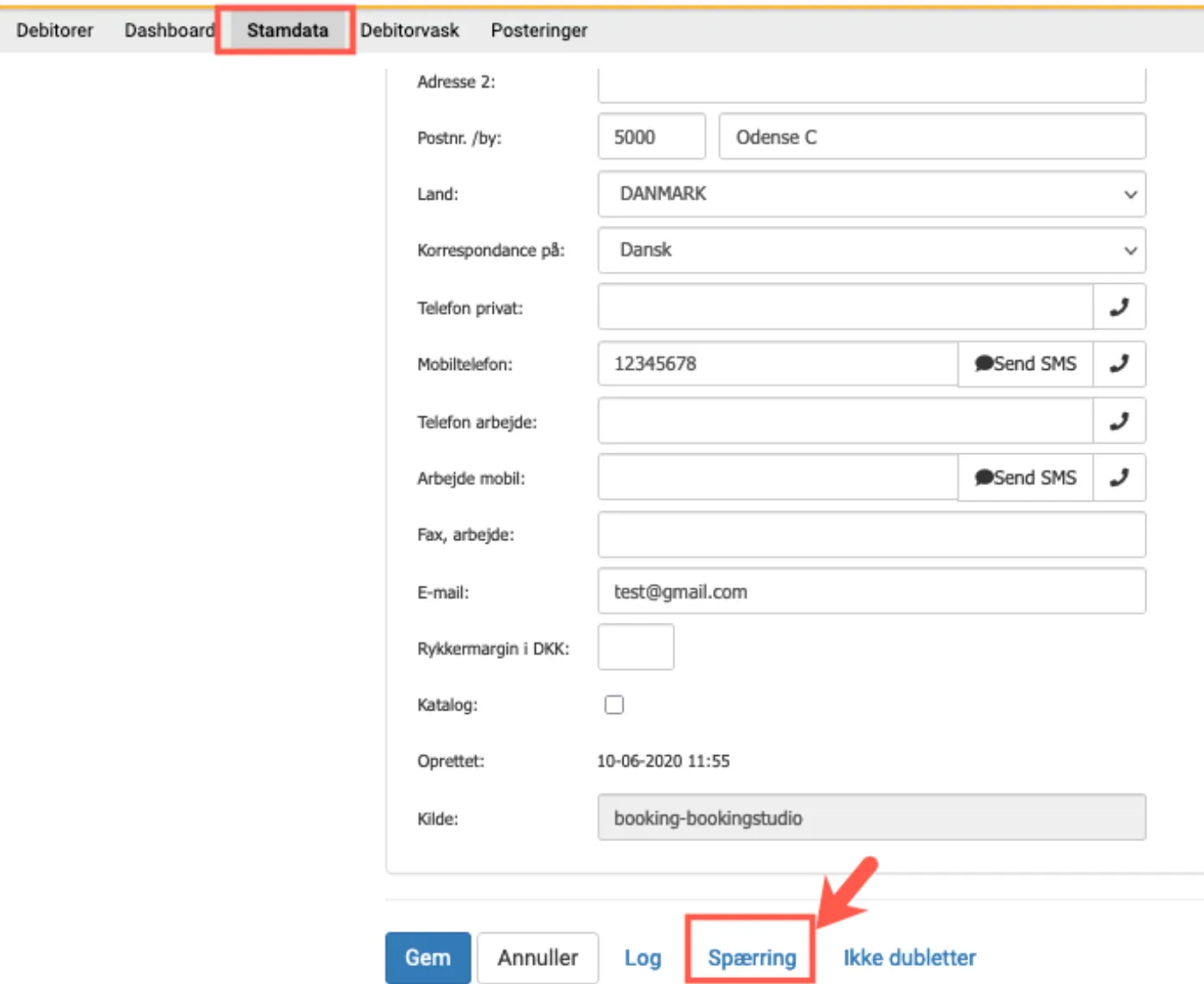Send SMS to Arbejde mobil number

[1025, 478]
